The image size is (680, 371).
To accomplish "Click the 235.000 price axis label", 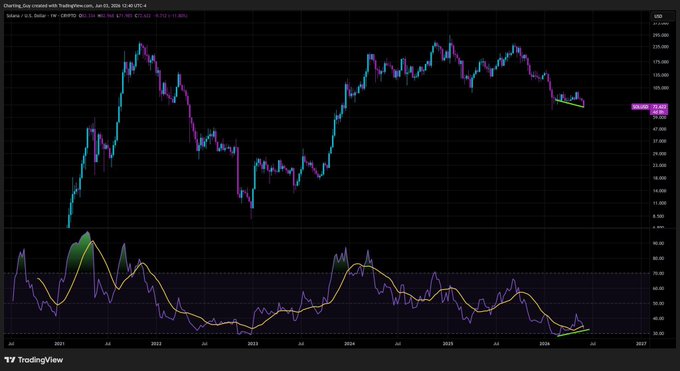I will pos(660,46).
